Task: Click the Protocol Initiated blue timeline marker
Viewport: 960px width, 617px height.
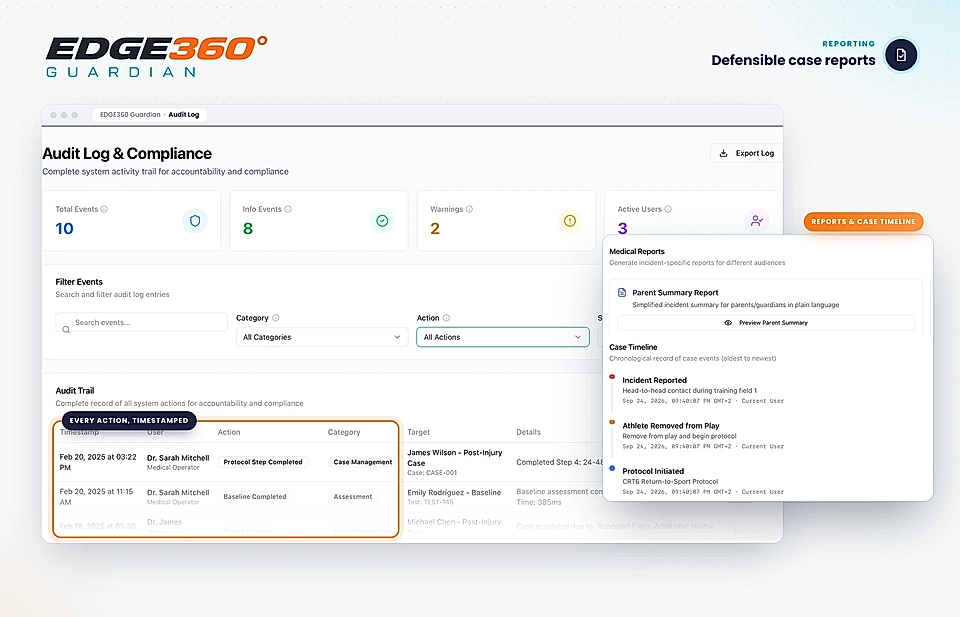Action: tap(612, 468)
